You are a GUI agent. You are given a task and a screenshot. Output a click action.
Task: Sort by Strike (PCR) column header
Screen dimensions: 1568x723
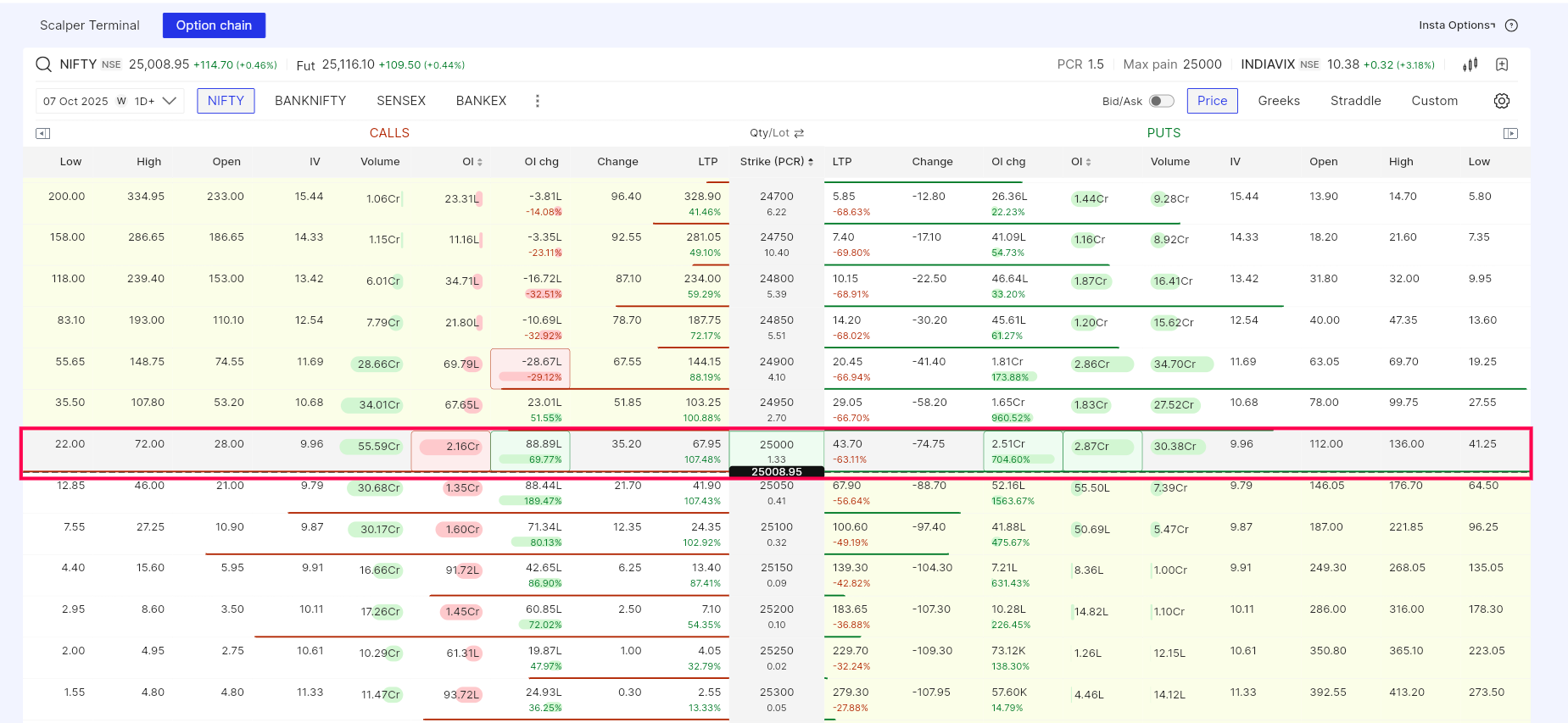[x=776, y=162]
